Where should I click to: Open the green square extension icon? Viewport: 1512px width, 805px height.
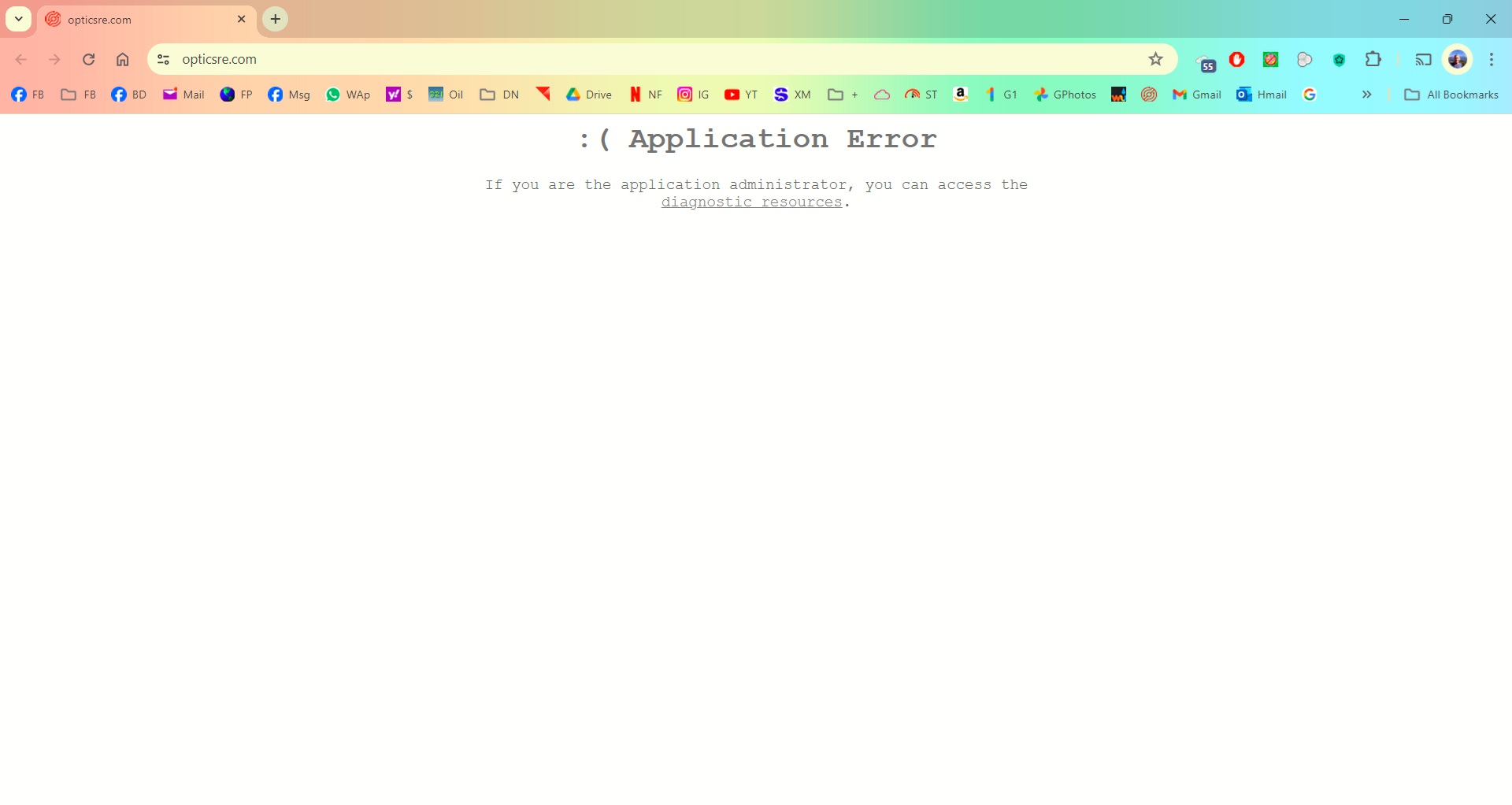(1270, 59)
